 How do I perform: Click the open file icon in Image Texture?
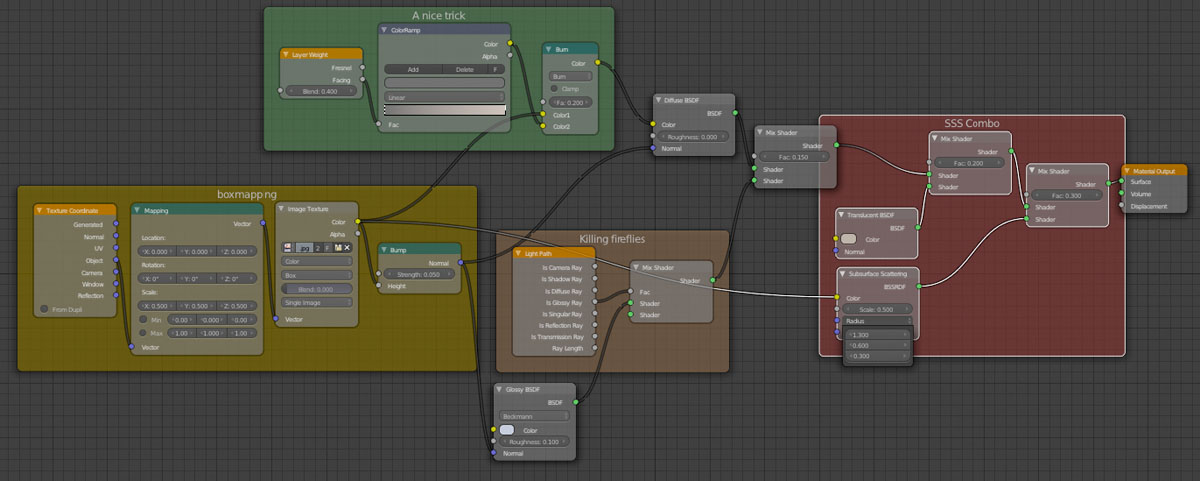pyautogui.click(x=338, y=246)
